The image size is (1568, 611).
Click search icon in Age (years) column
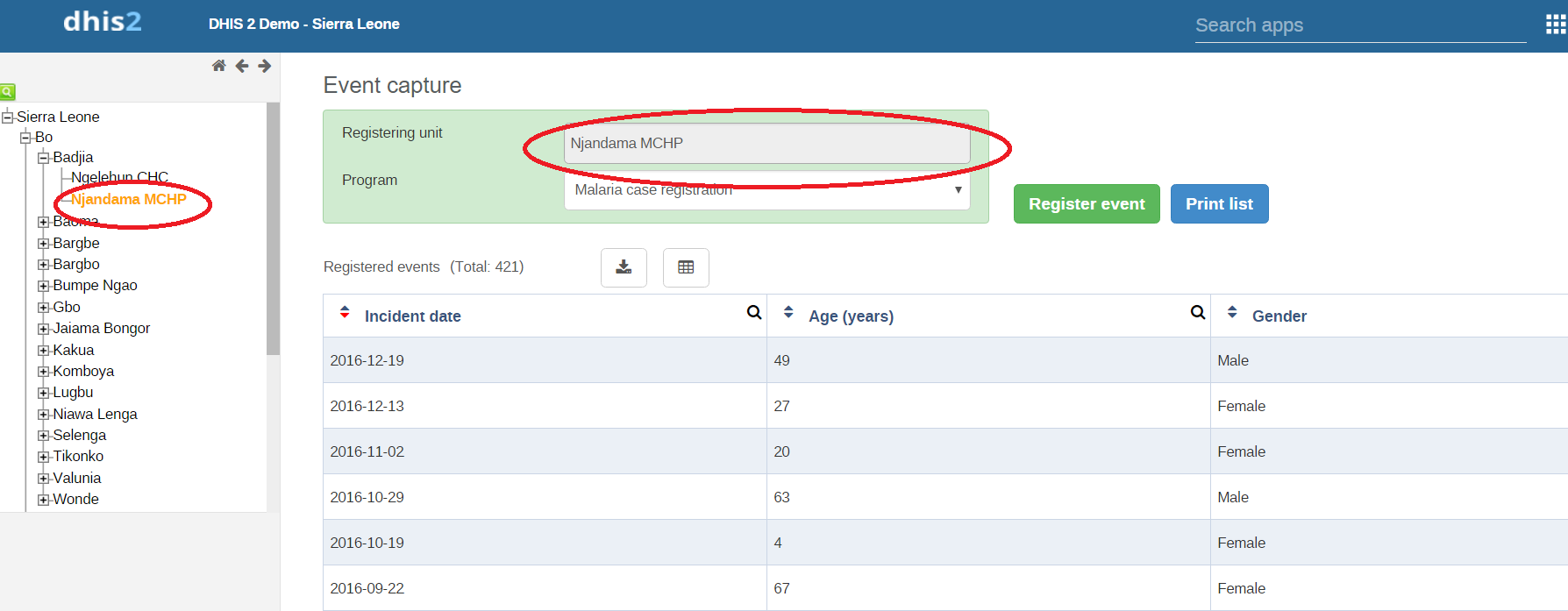1197,313
